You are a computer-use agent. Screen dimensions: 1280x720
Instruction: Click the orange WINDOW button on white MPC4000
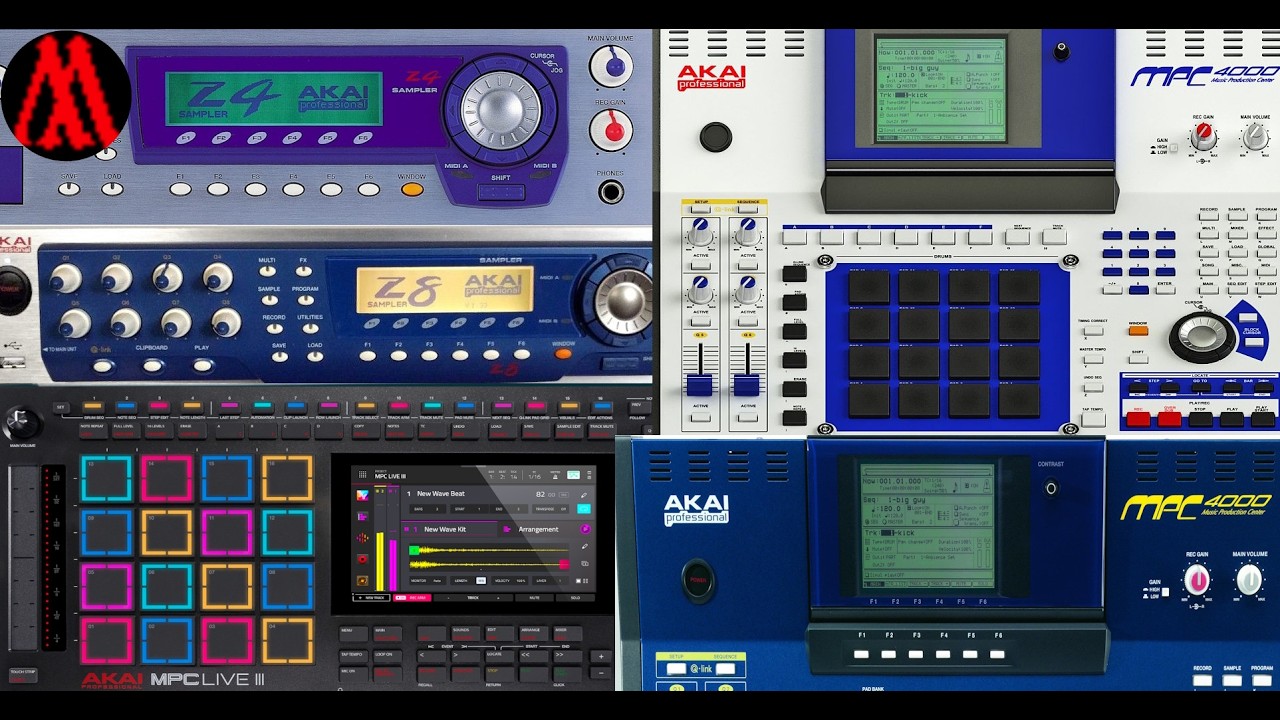(x=1139, y=331)
